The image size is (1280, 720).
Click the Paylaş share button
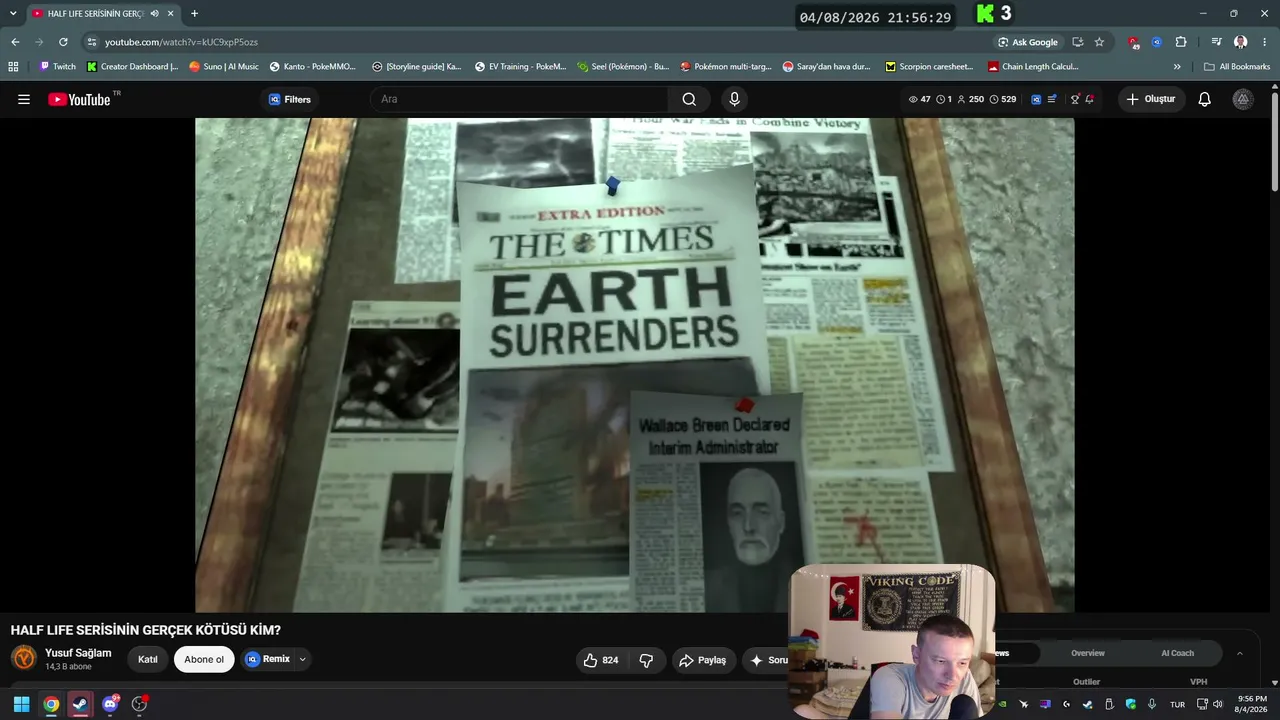(702, 660)
